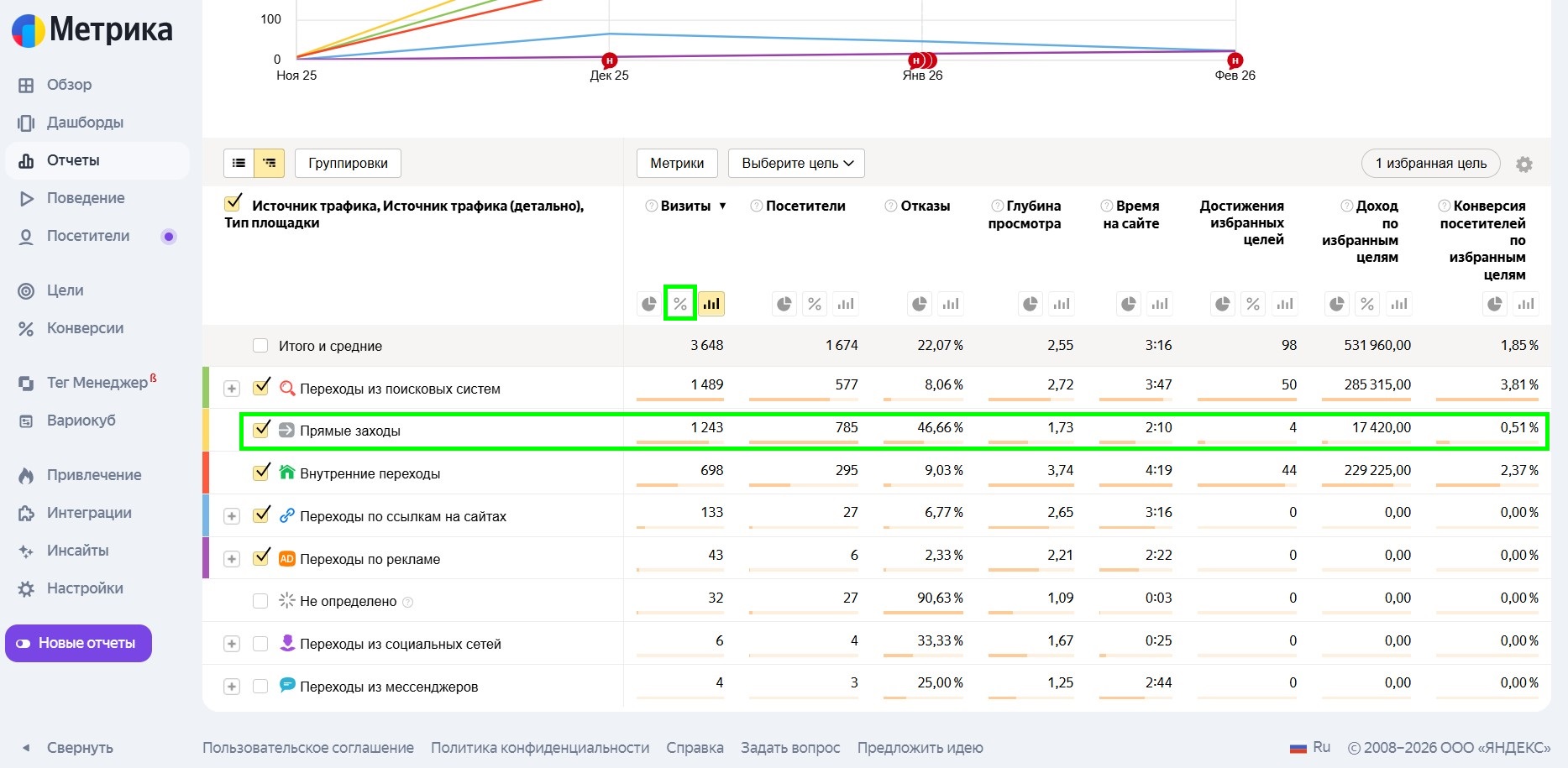Image resolution: width=1568 pixels, height=768 pixels.
Task: Click bar chart icon under Посетители column
Action: point(845,304)
